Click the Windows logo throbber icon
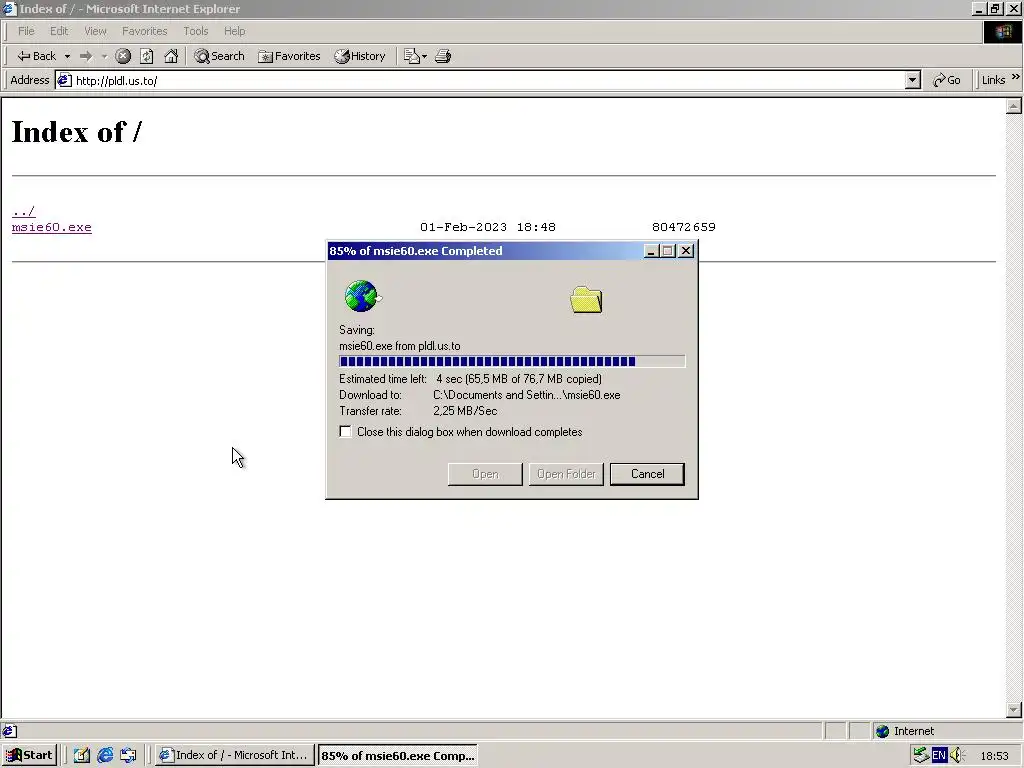Image resolution: width=1024 pixels, height=768 pixels. pos(1002,31)
